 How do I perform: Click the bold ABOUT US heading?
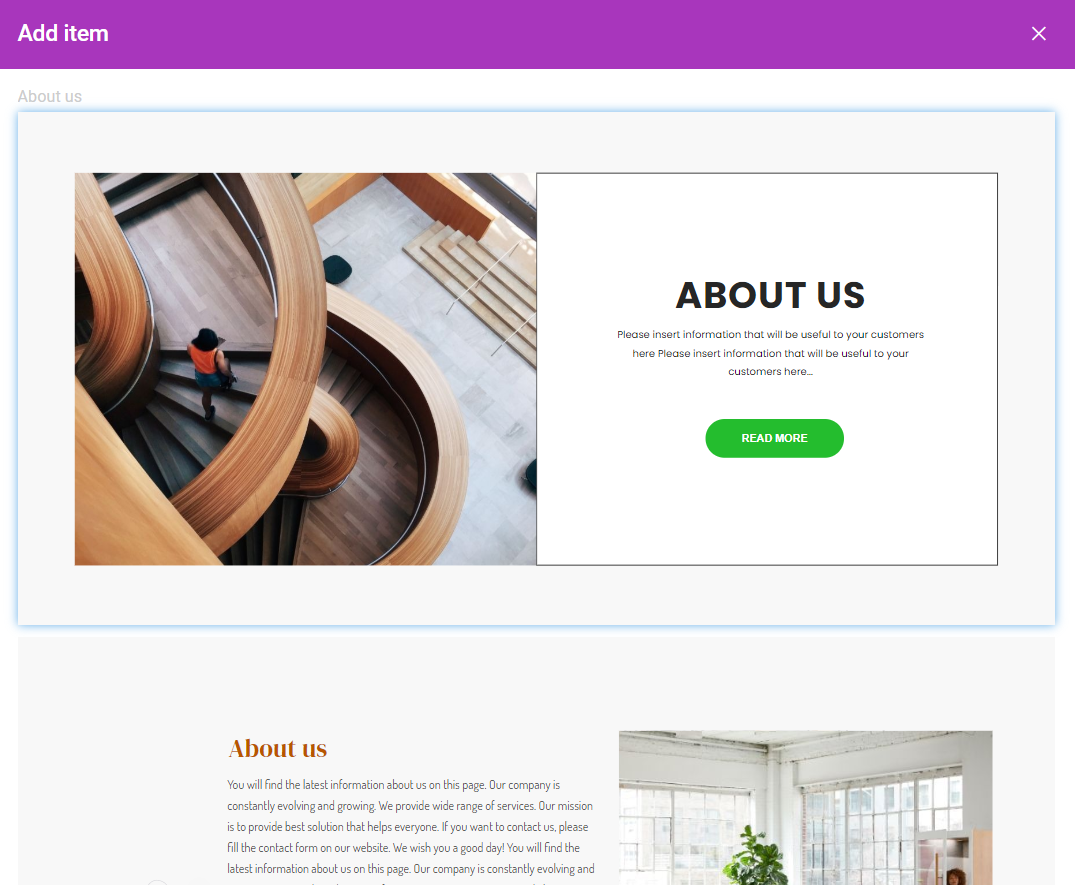(x=770, y=295)
